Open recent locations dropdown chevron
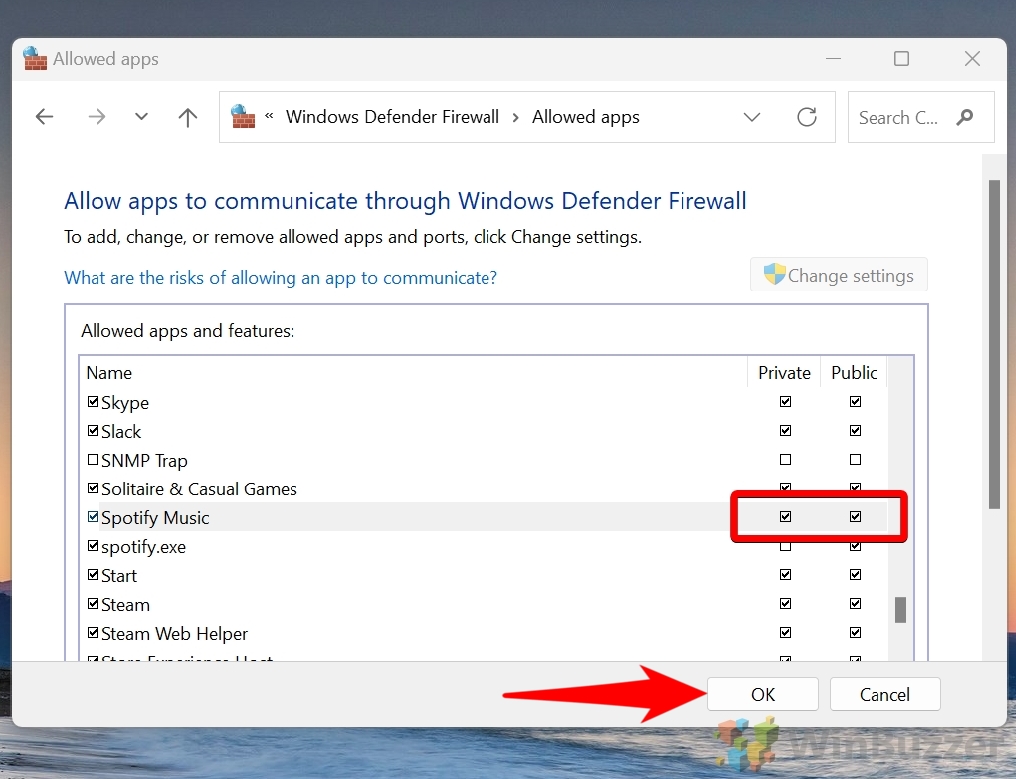 tap(141, 117)
